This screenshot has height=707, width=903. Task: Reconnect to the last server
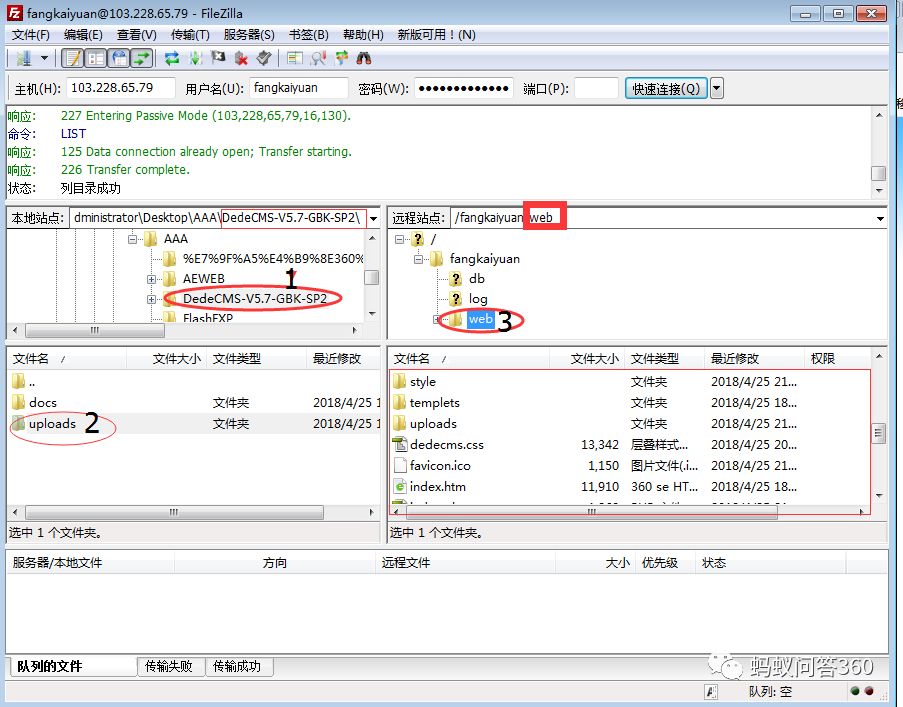(x=264, y=58)
